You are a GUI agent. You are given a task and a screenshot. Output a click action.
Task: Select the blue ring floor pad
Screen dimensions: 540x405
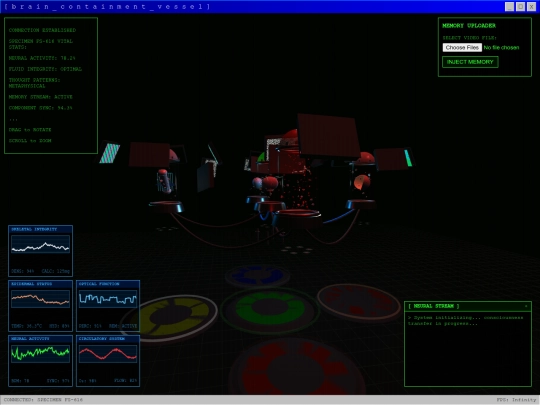pos(258,275)
